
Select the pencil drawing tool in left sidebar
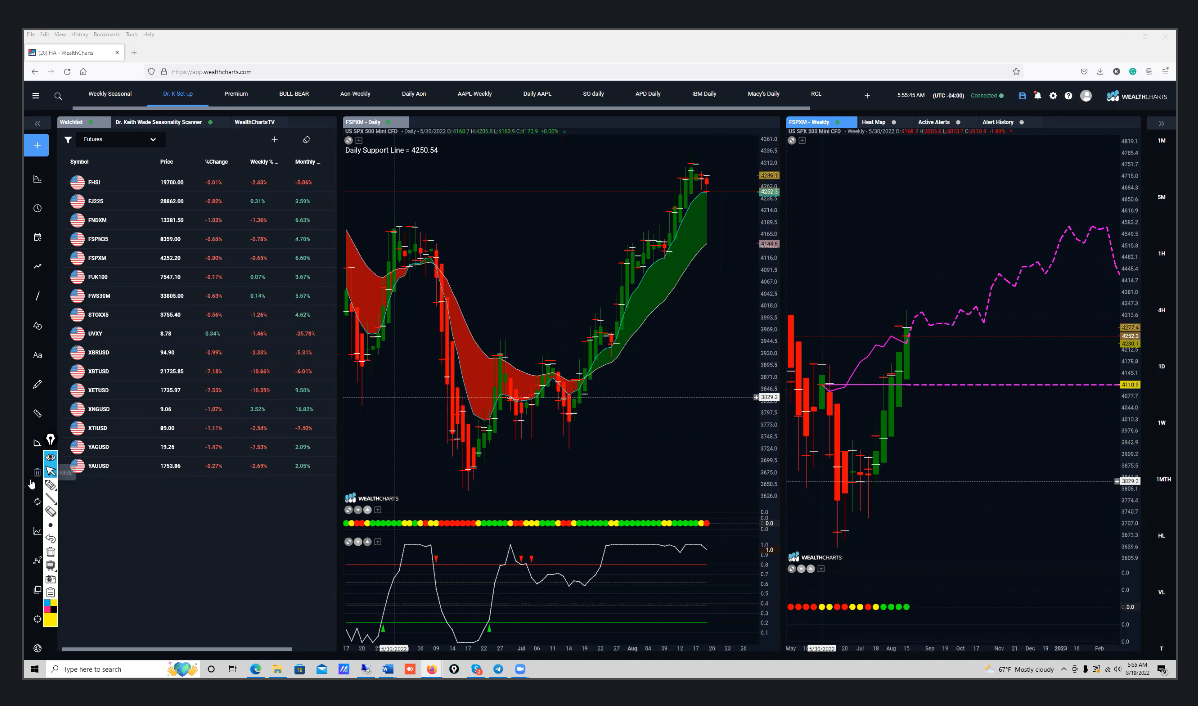[x=37, y=384]
